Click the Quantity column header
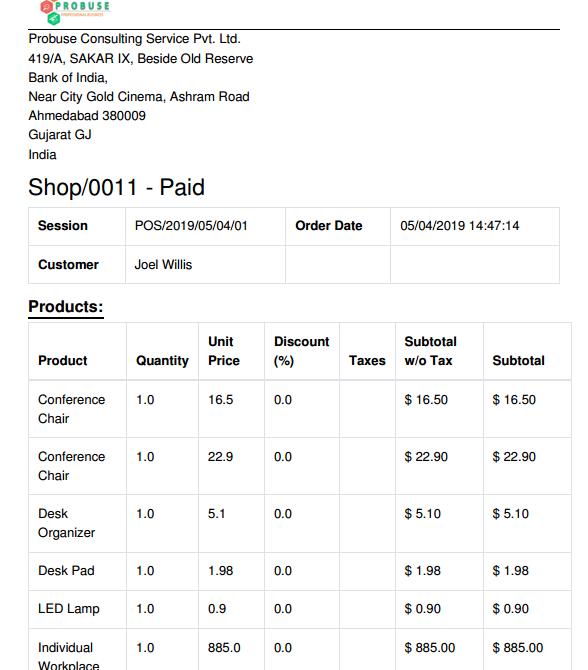This screenshot has height=670, width=588. coord(162,361)
